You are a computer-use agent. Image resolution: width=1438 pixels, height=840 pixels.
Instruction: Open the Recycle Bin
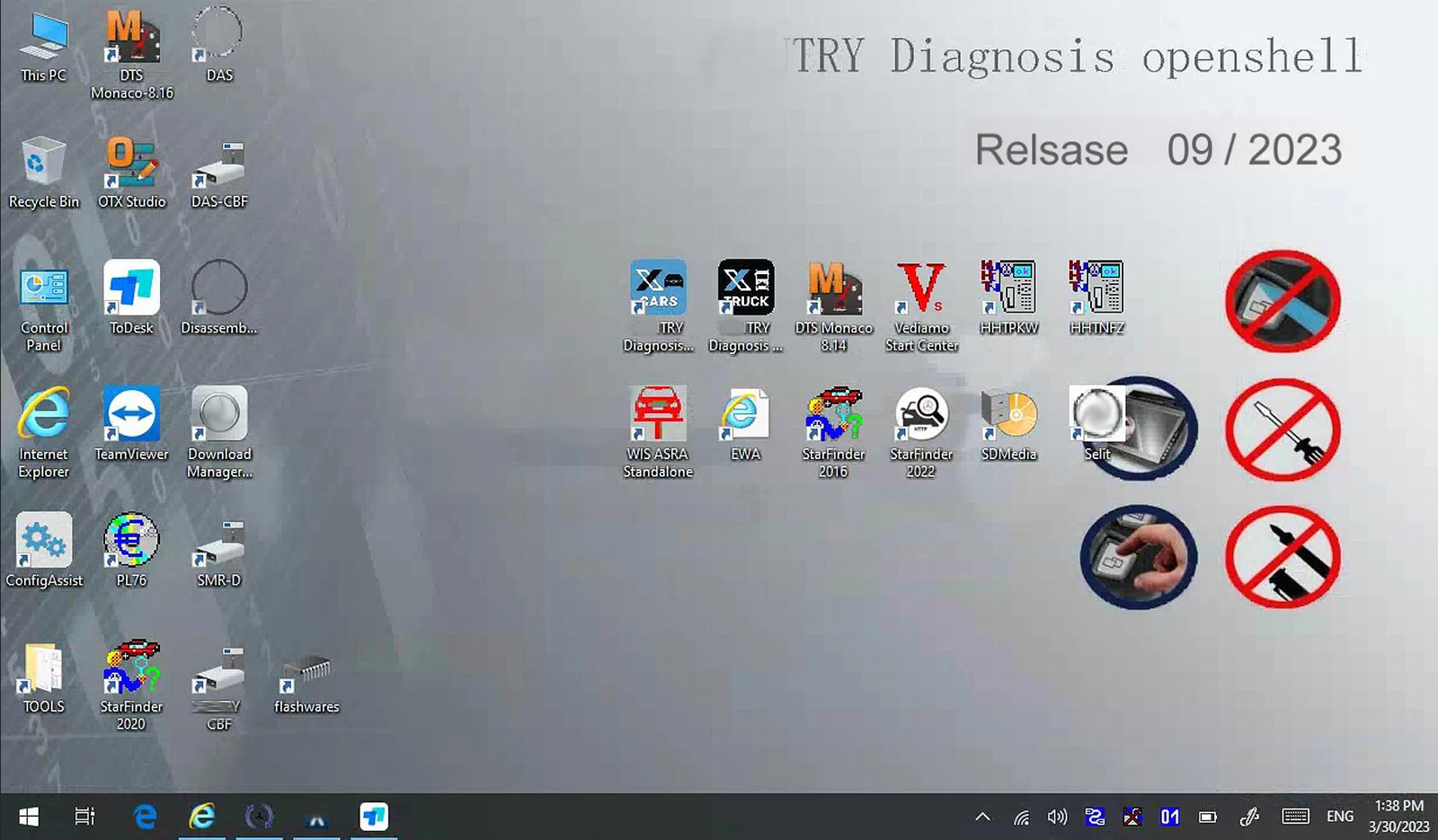point(43,172)
